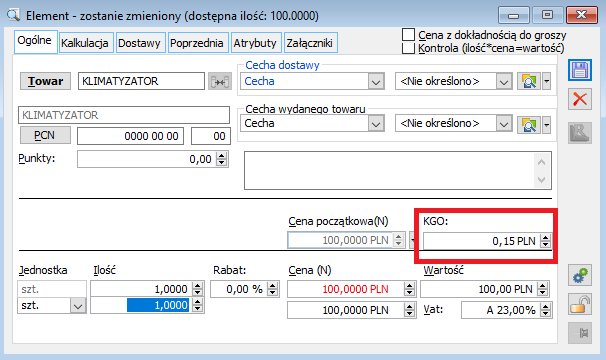Click the Towar button
The width and height of the screenshot is (606, 360).
[x=45, y=81]
